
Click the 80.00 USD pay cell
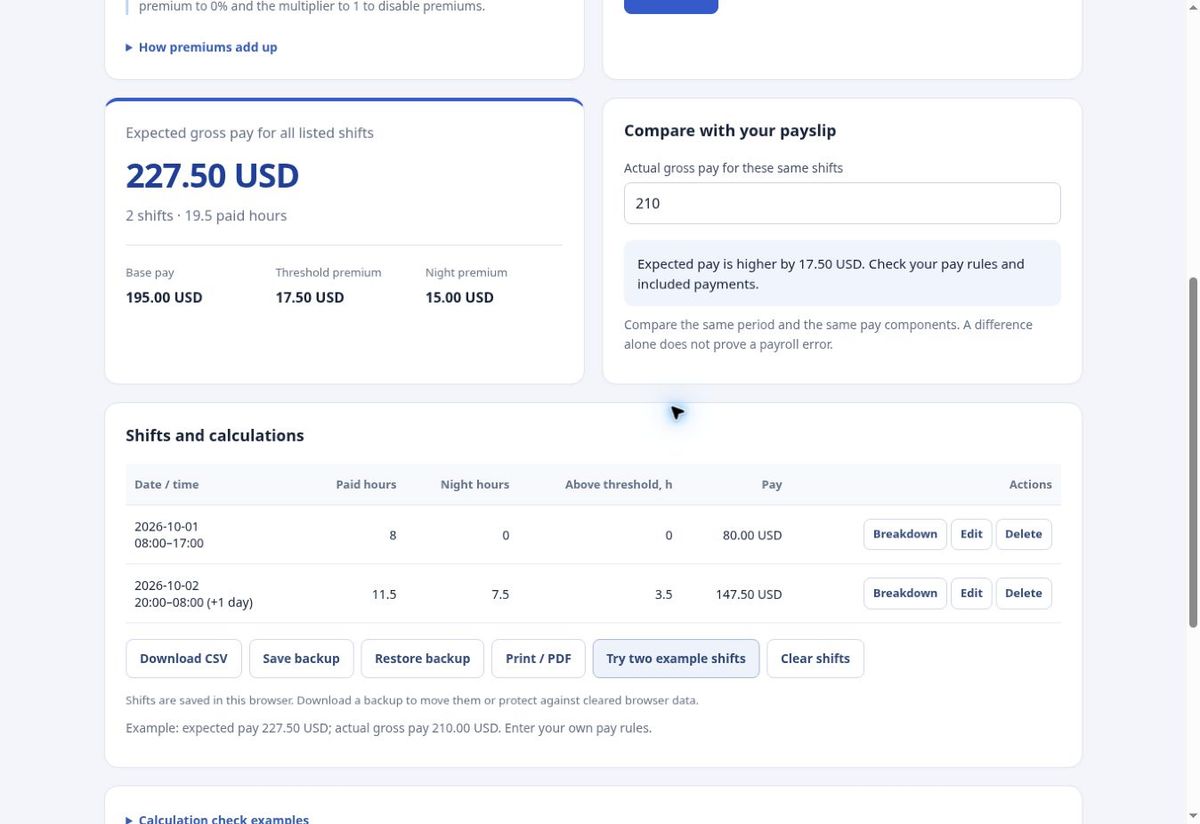(752, 535)
